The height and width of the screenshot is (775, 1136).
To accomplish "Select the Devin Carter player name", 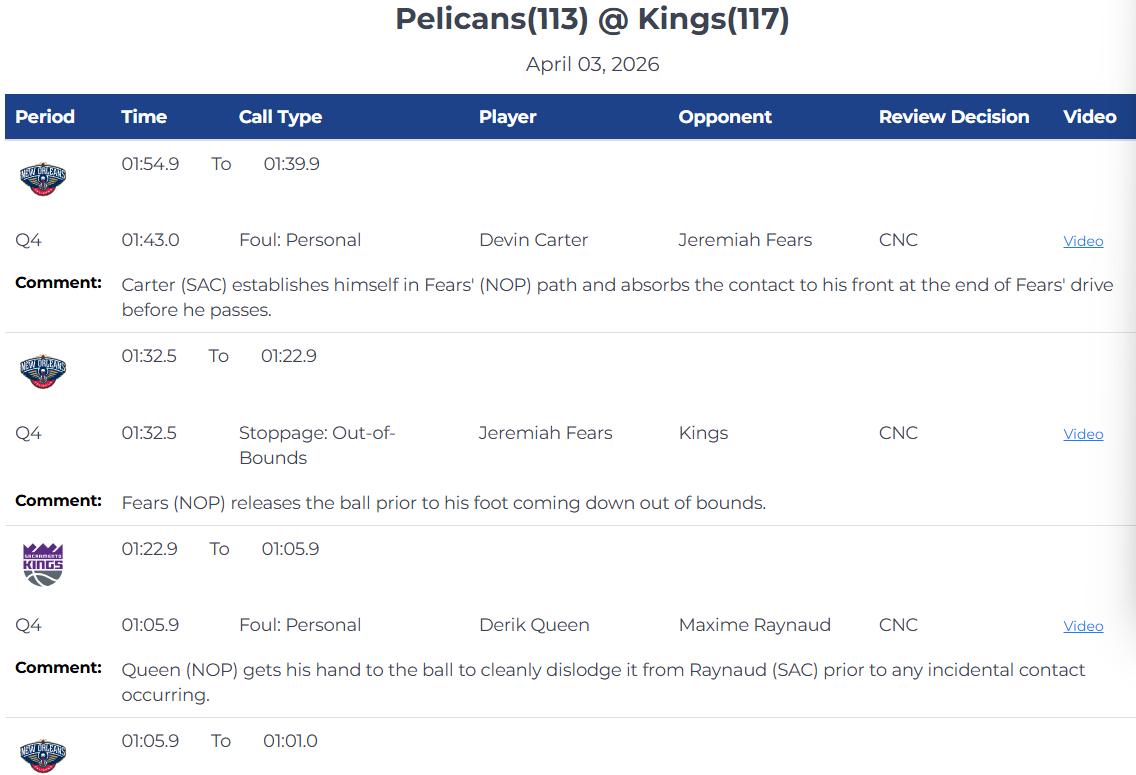I will 533,240.
